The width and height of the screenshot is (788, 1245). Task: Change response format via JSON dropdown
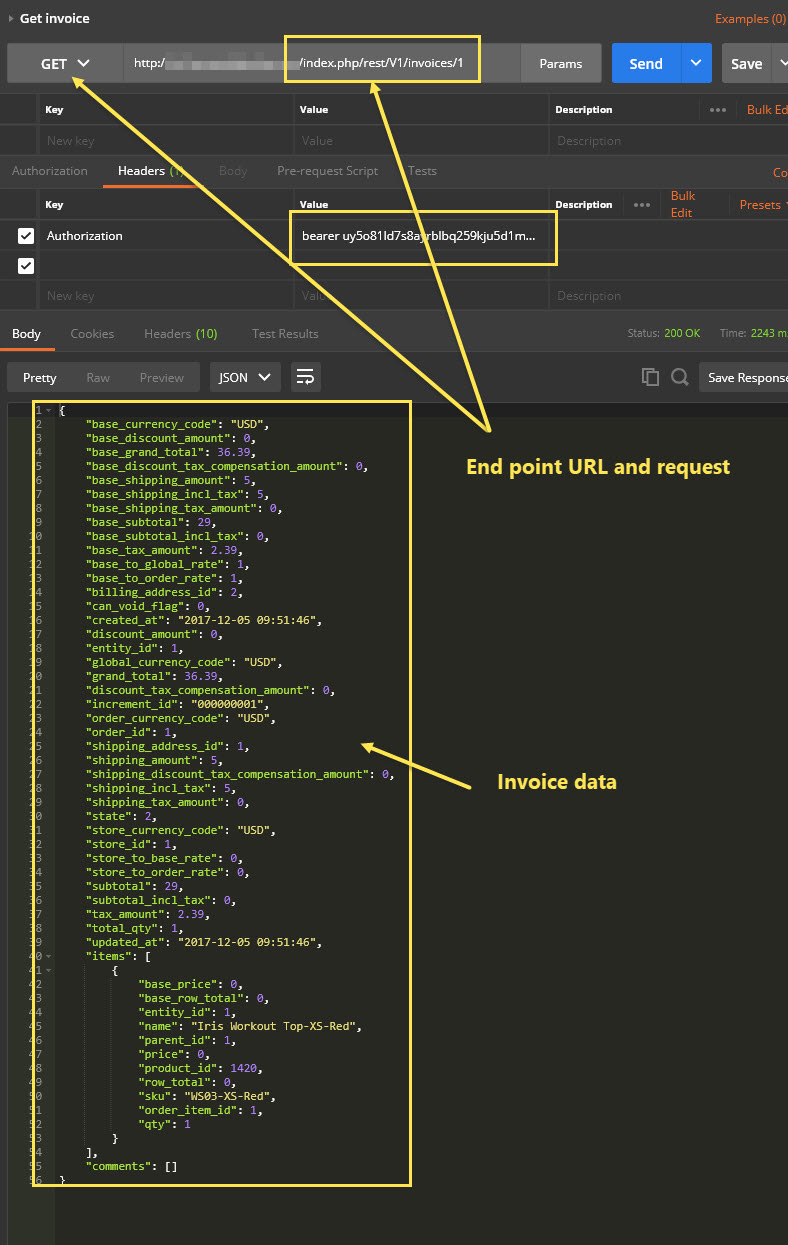(x=243, y=377)
